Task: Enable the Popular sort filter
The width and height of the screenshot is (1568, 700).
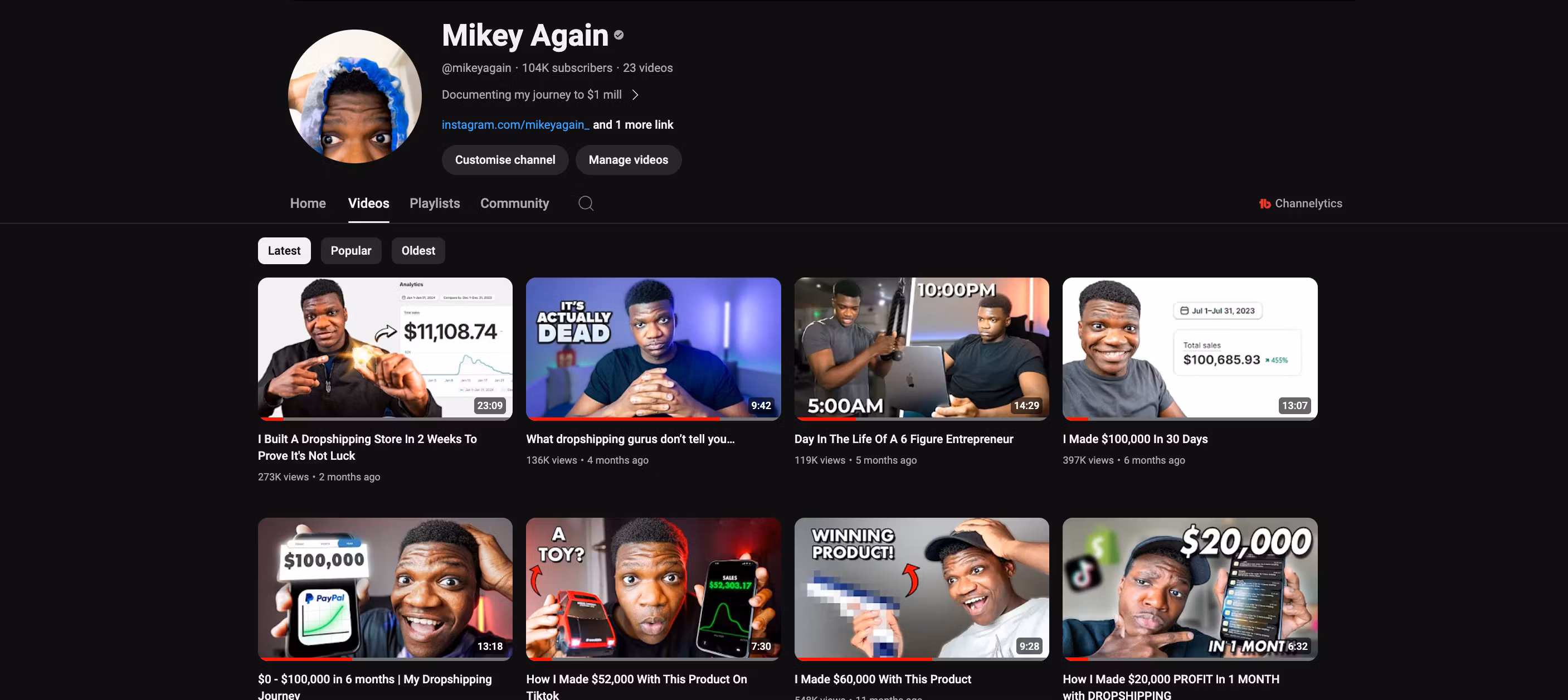Action: point(350,251)
